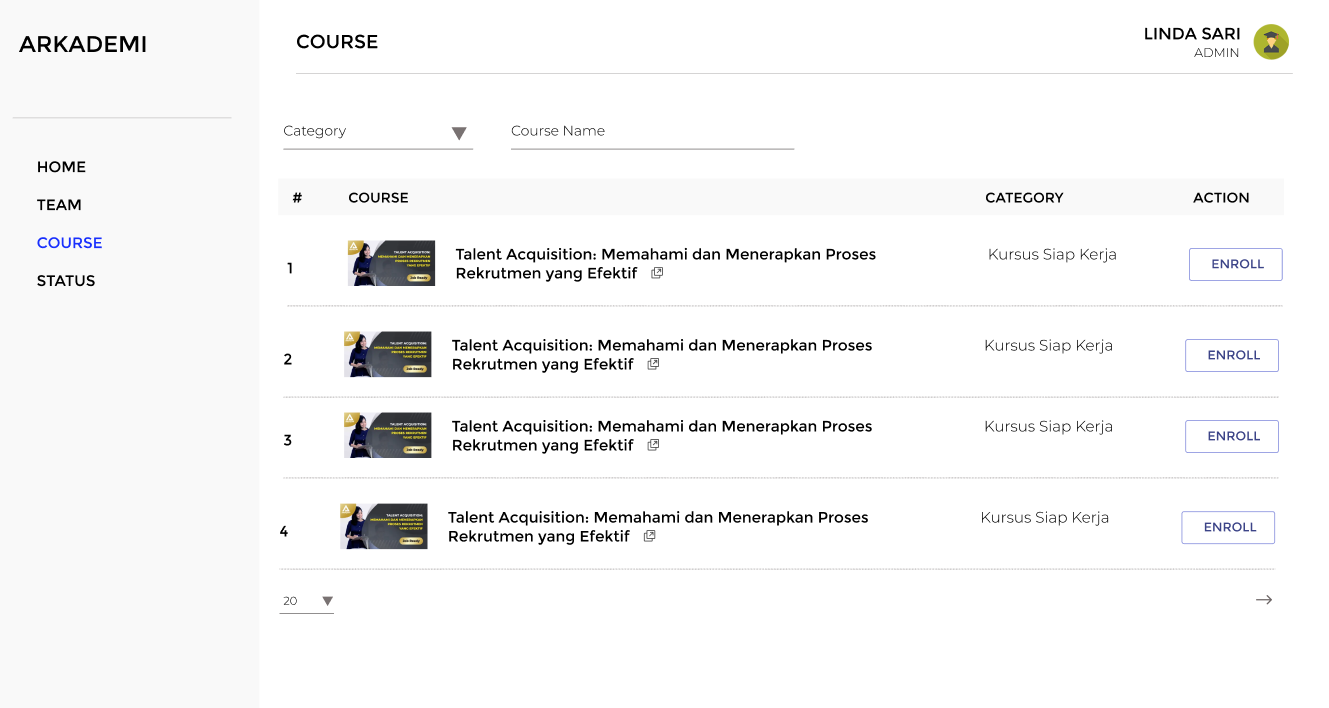Navigate to HOME in the sidebar
The width and height of the screenshot is (1329, 708).
click(61, 167)
